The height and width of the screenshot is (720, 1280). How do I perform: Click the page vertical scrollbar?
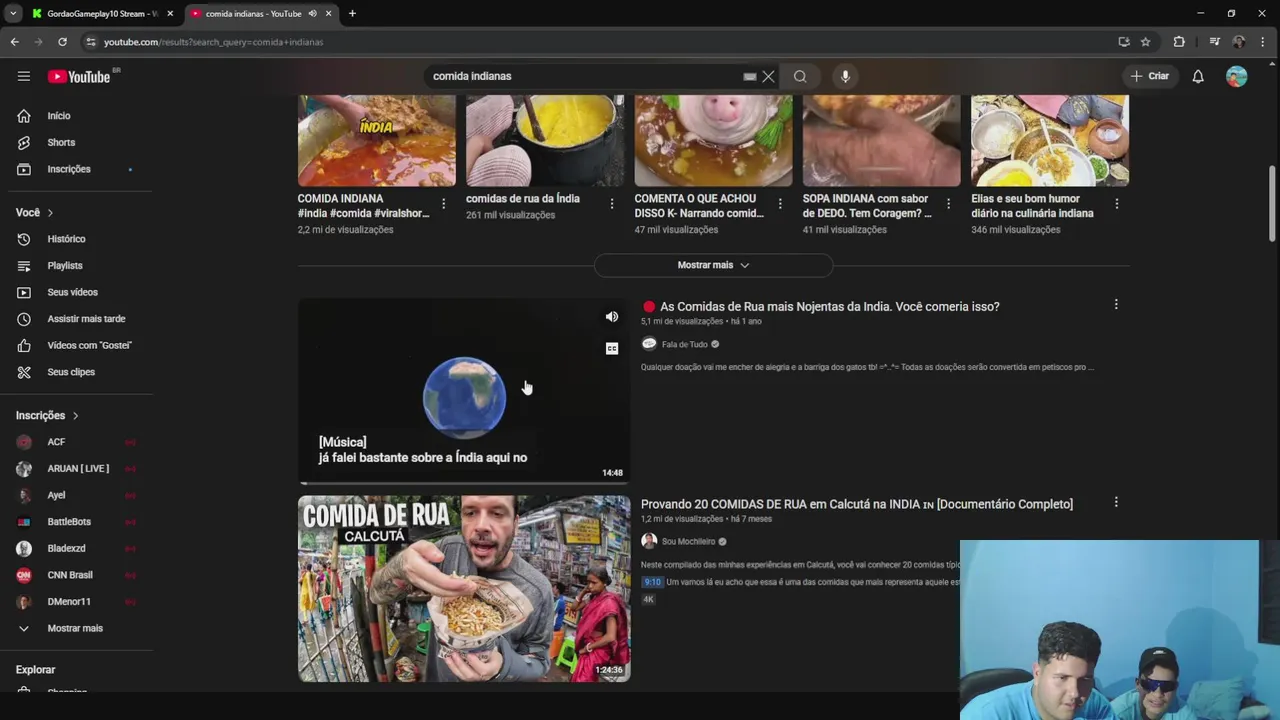[1272, 203]
